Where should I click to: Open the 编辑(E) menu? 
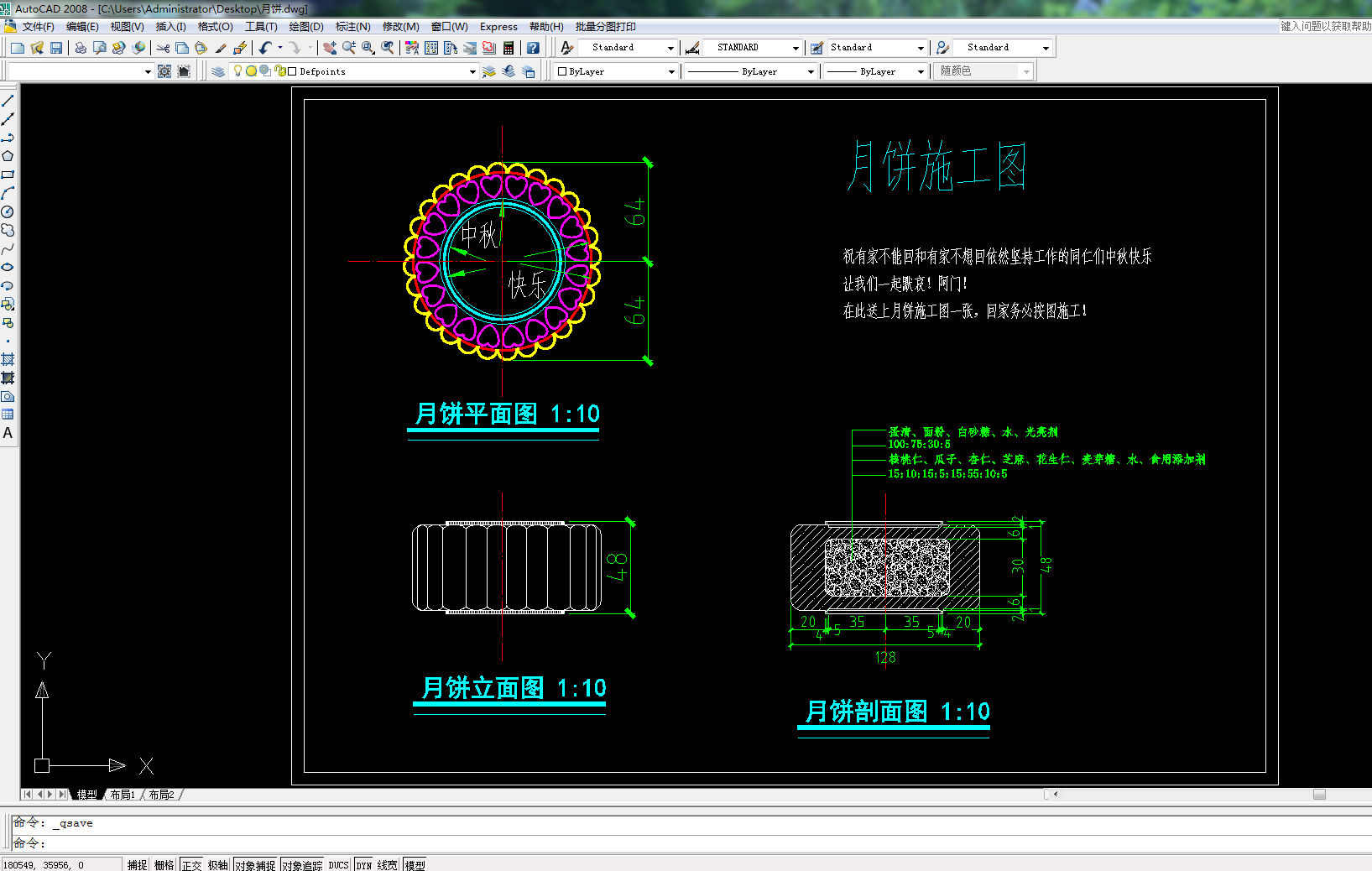pos(82,27)
